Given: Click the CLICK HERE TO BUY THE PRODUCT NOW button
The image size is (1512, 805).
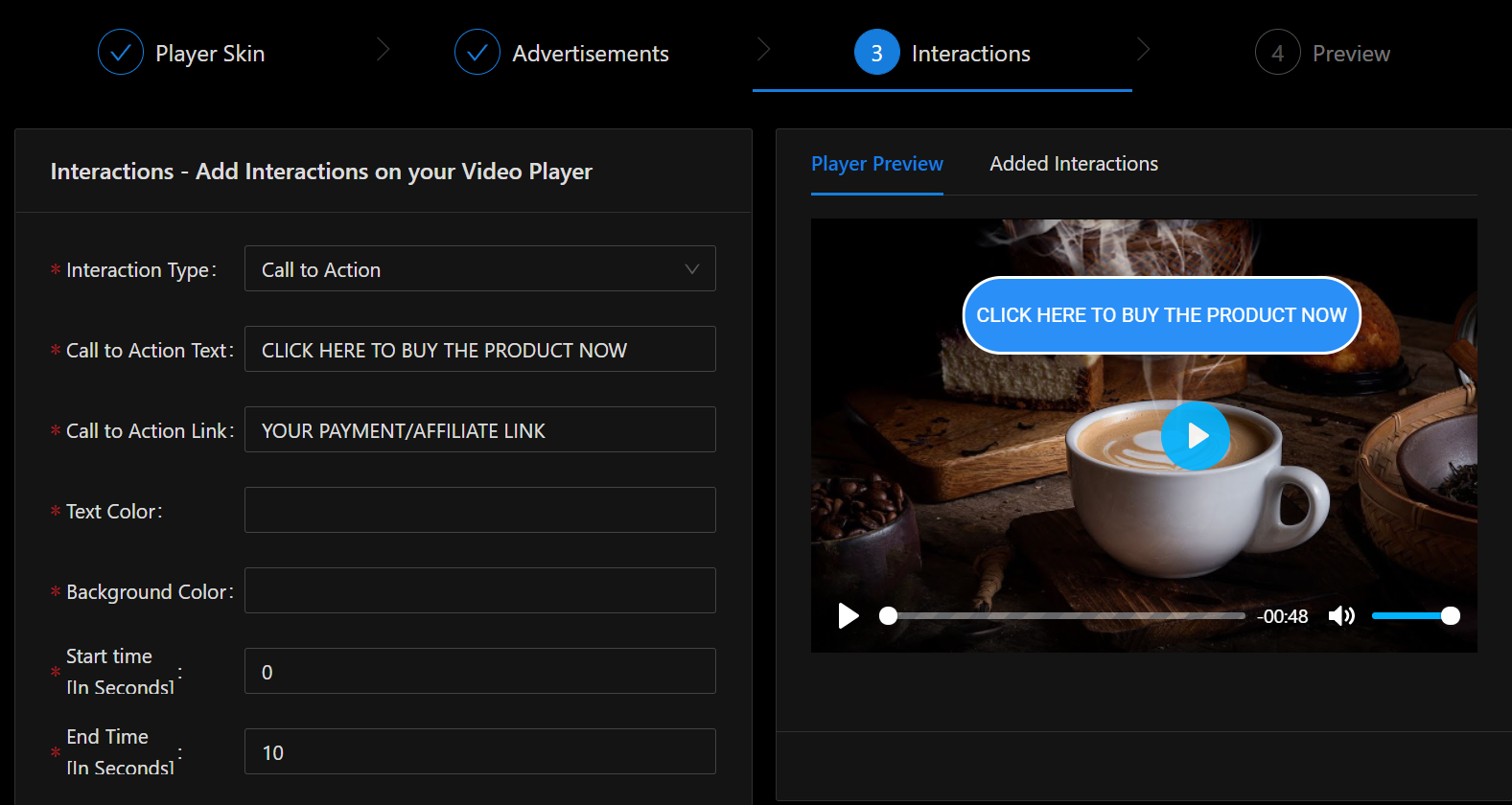Looking at the screenshot, I should [1162, 315].
